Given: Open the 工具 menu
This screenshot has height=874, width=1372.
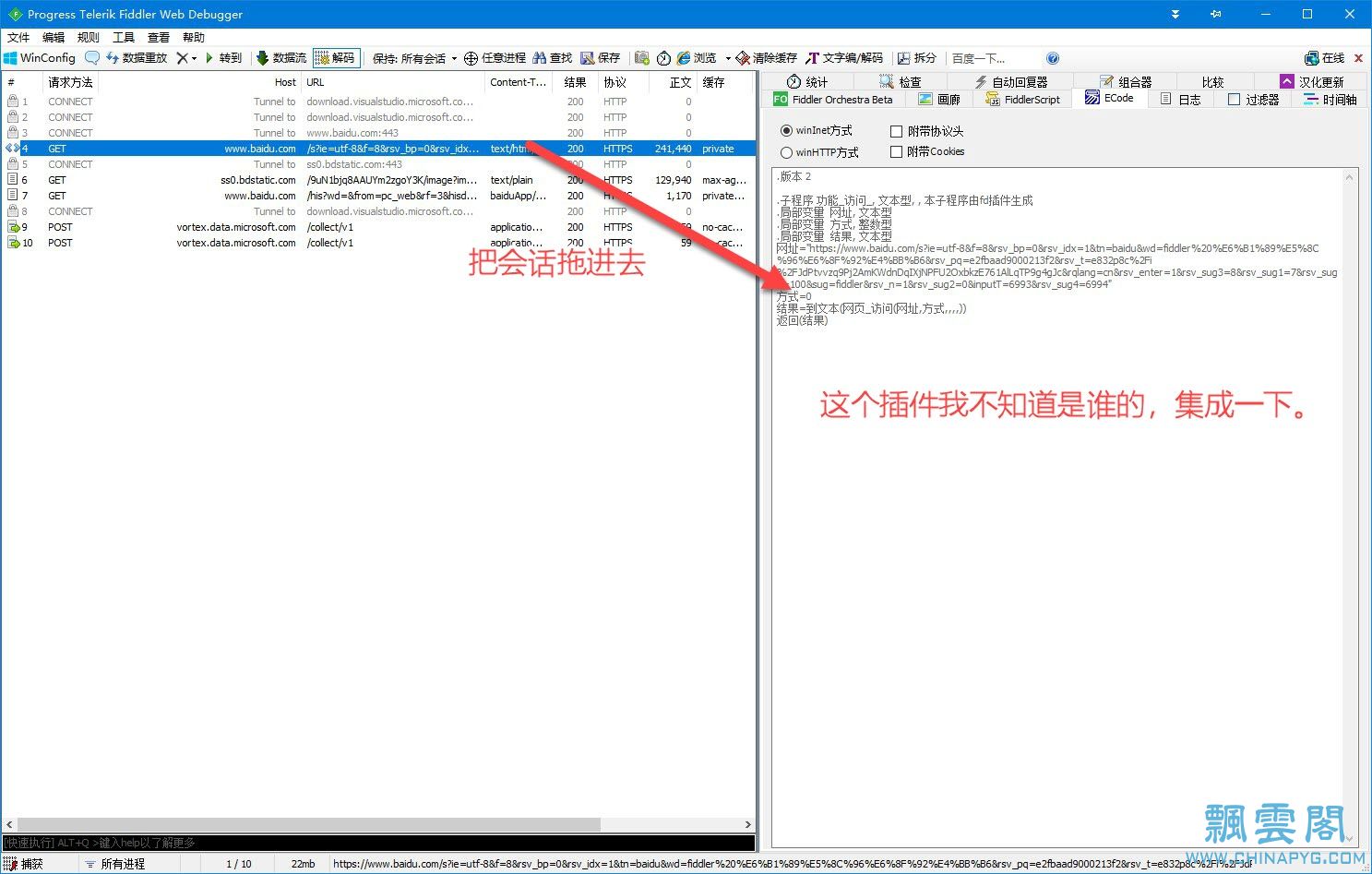Looking at the screenshot, I should pos(124,38).
